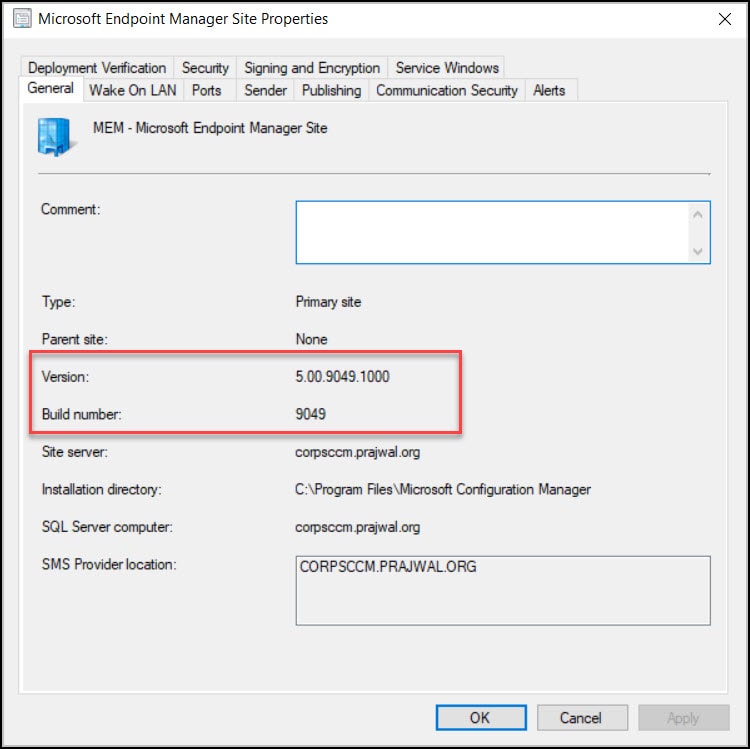Click the build number value 9049
Screen dimensions: 750x749
(x=310, y=414)
